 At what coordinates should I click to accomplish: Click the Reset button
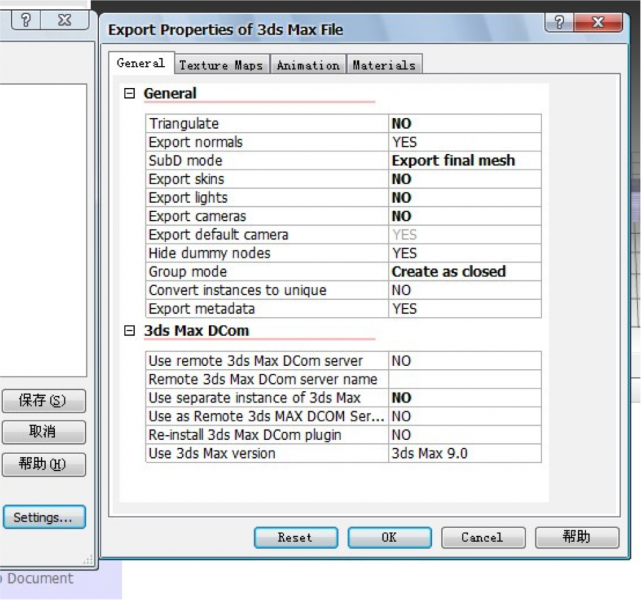(x=296, y=537)
